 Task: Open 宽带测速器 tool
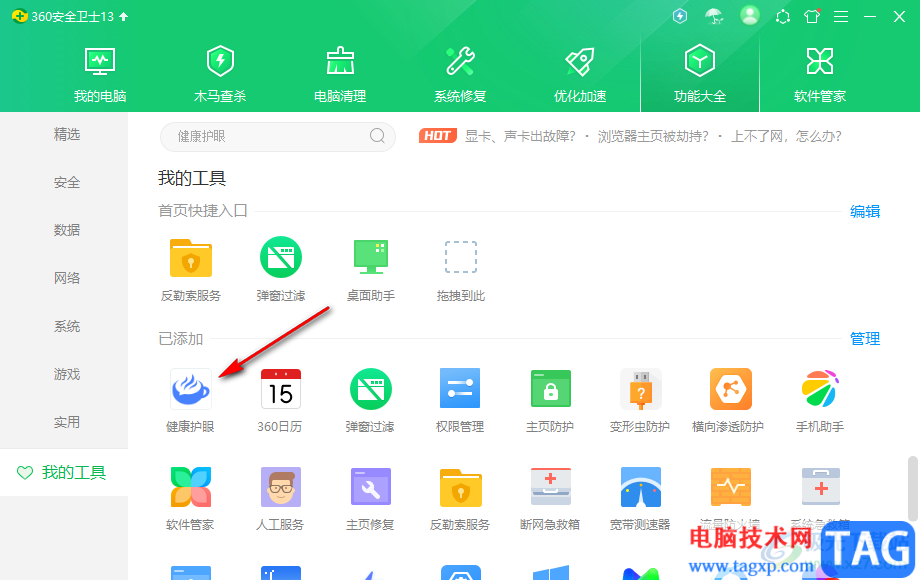tap(640, 499)
